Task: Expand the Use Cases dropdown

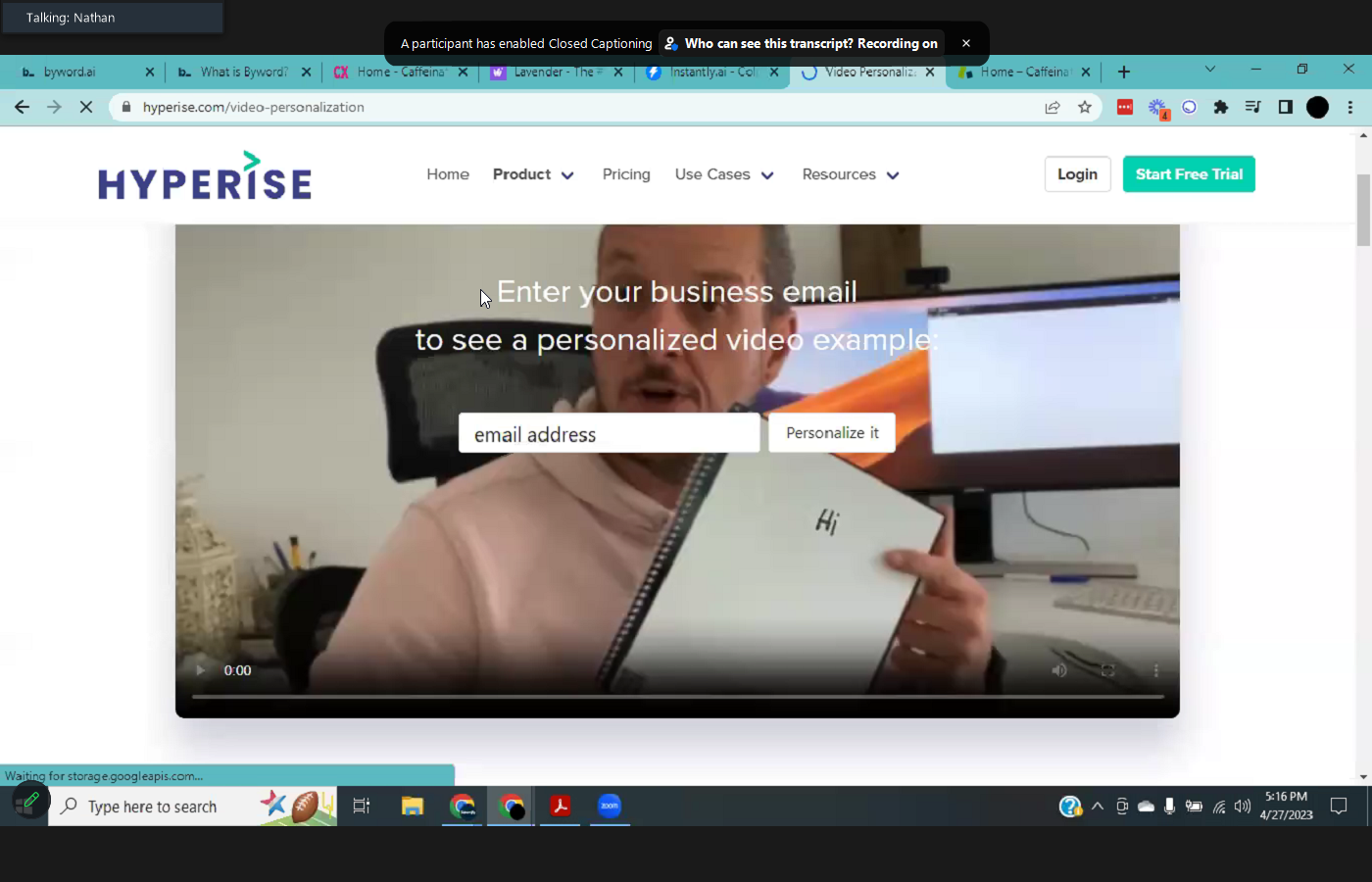Action: 724,174
